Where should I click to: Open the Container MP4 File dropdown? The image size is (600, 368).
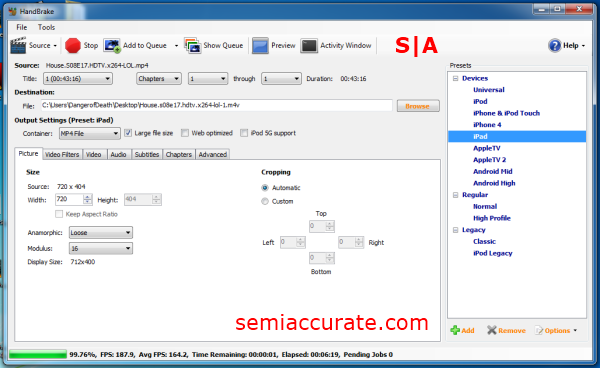pos(90,134)
